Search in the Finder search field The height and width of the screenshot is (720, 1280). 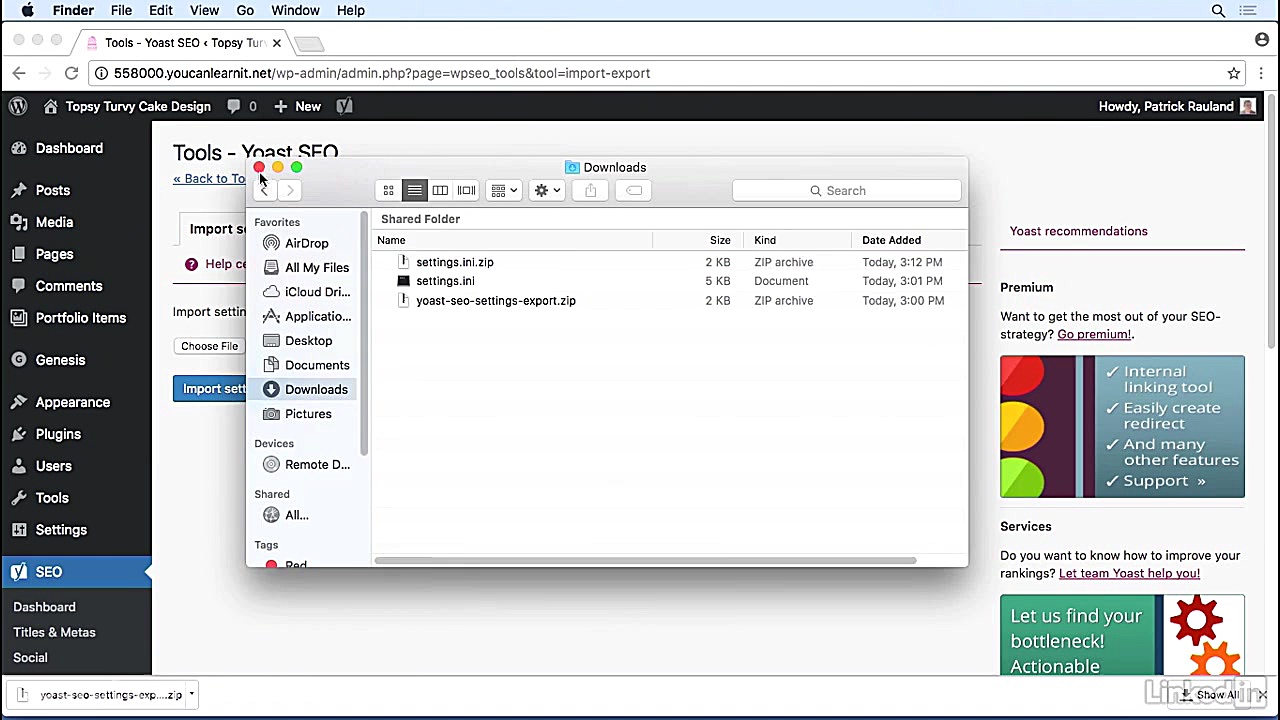pos(846,190)
